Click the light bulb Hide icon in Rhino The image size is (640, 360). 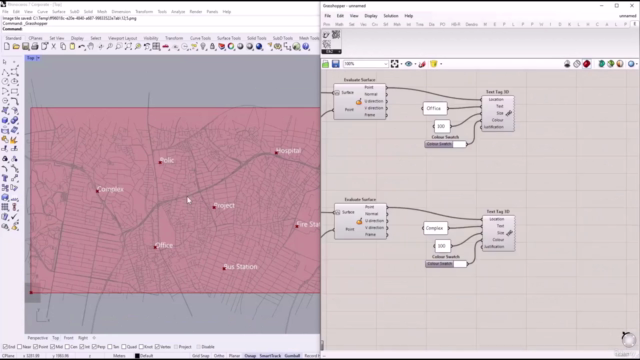203,47
